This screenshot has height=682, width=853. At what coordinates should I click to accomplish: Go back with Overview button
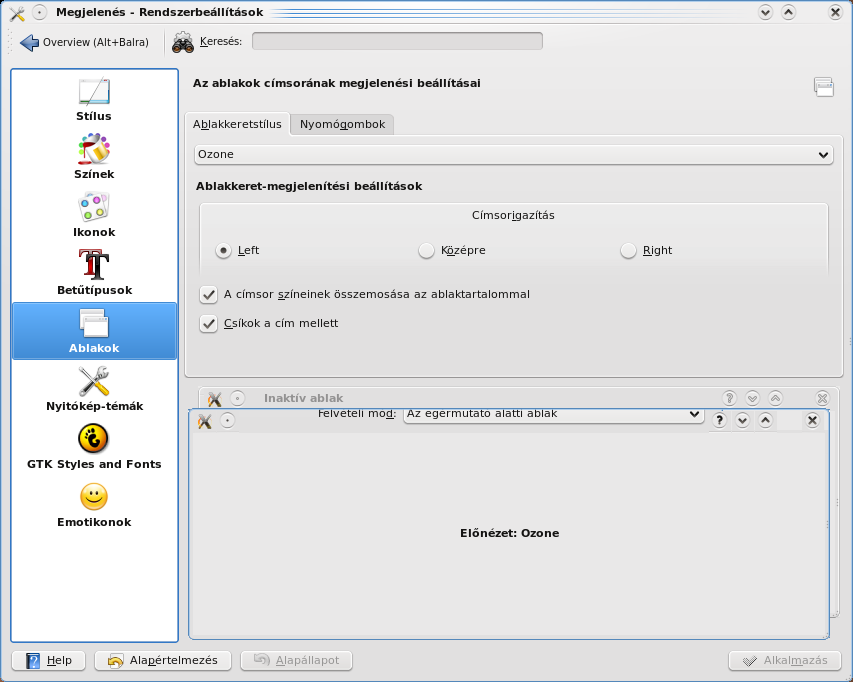[84, 42]
